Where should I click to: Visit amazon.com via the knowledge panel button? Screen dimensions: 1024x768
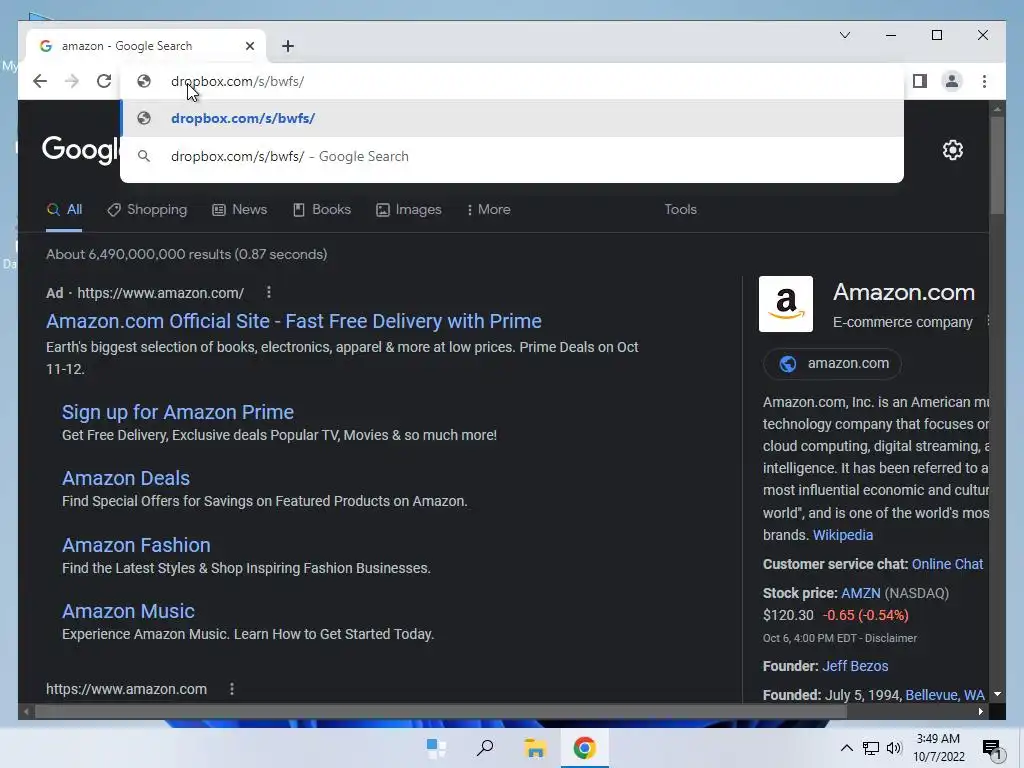click(x=833, y=364)
